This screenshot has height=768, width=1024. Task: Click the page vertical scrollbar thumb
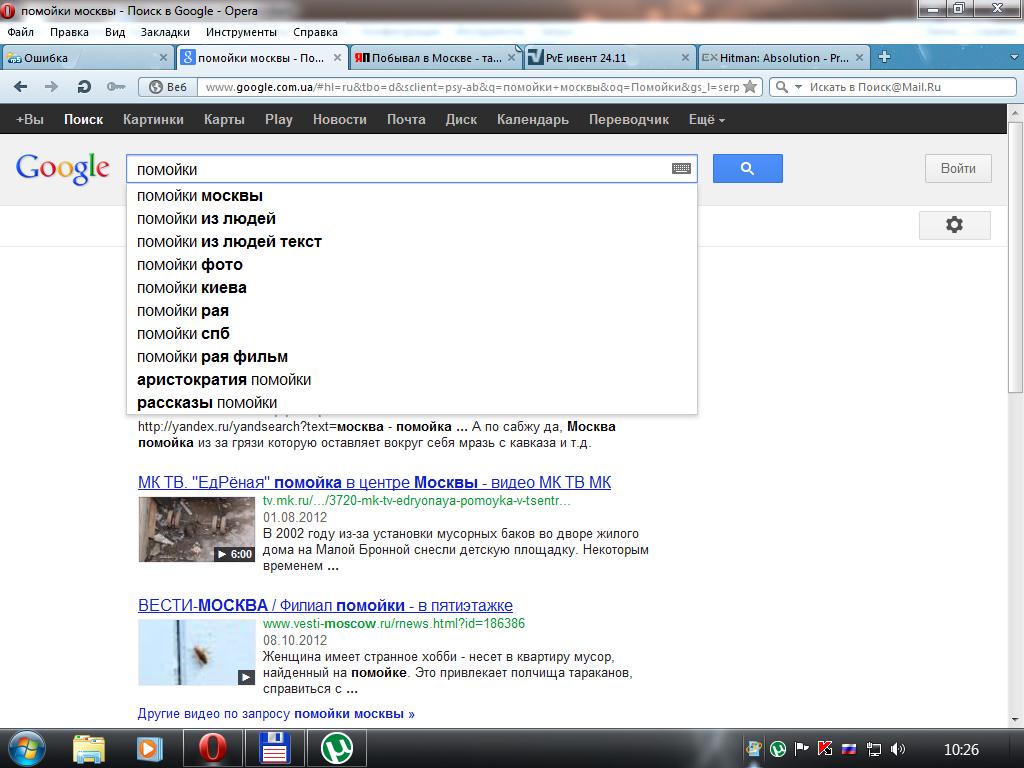(x=1016, y=258)
